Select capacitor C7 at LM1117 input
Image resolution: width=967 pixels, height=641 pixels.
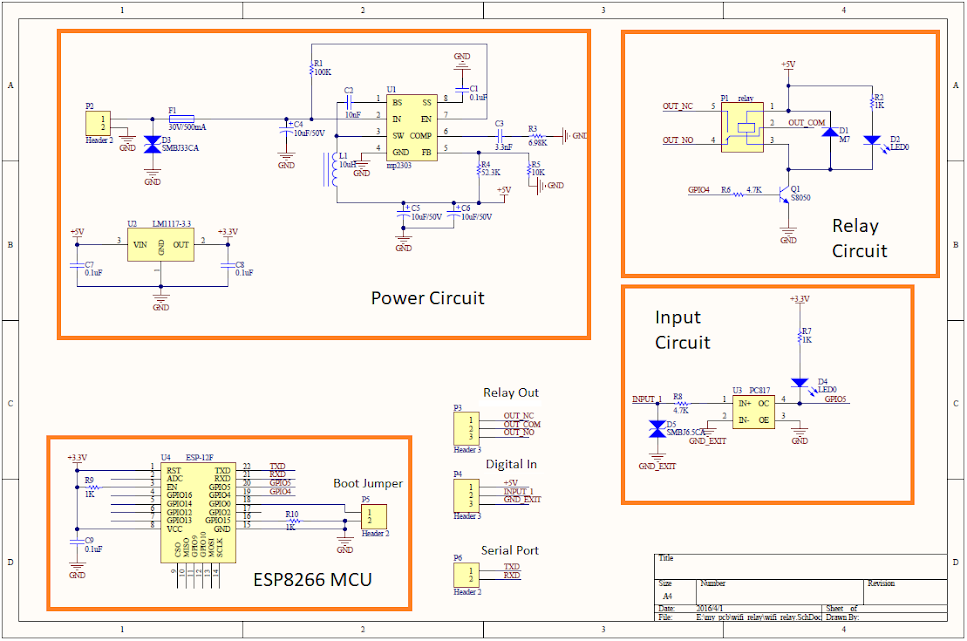[77, 266]
